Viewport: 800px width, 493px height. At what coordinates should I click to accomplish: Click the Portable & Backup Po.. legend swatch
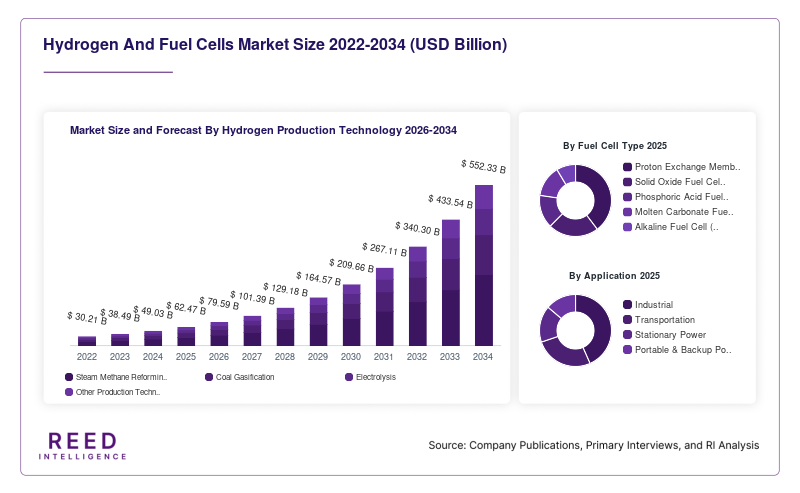click(x=628, y=350)
